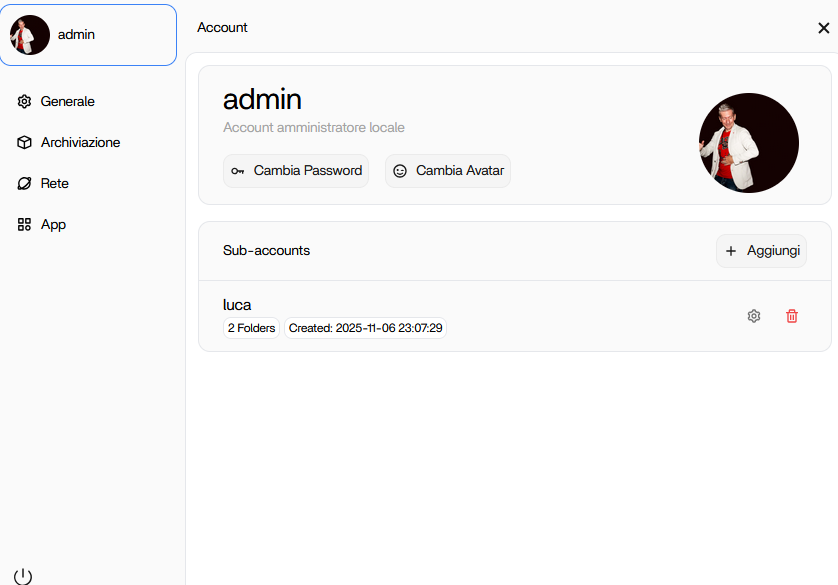Screen dimensions: 838x585
Task: Click the smiley face avatar icon
Action: tap(400, 171)
